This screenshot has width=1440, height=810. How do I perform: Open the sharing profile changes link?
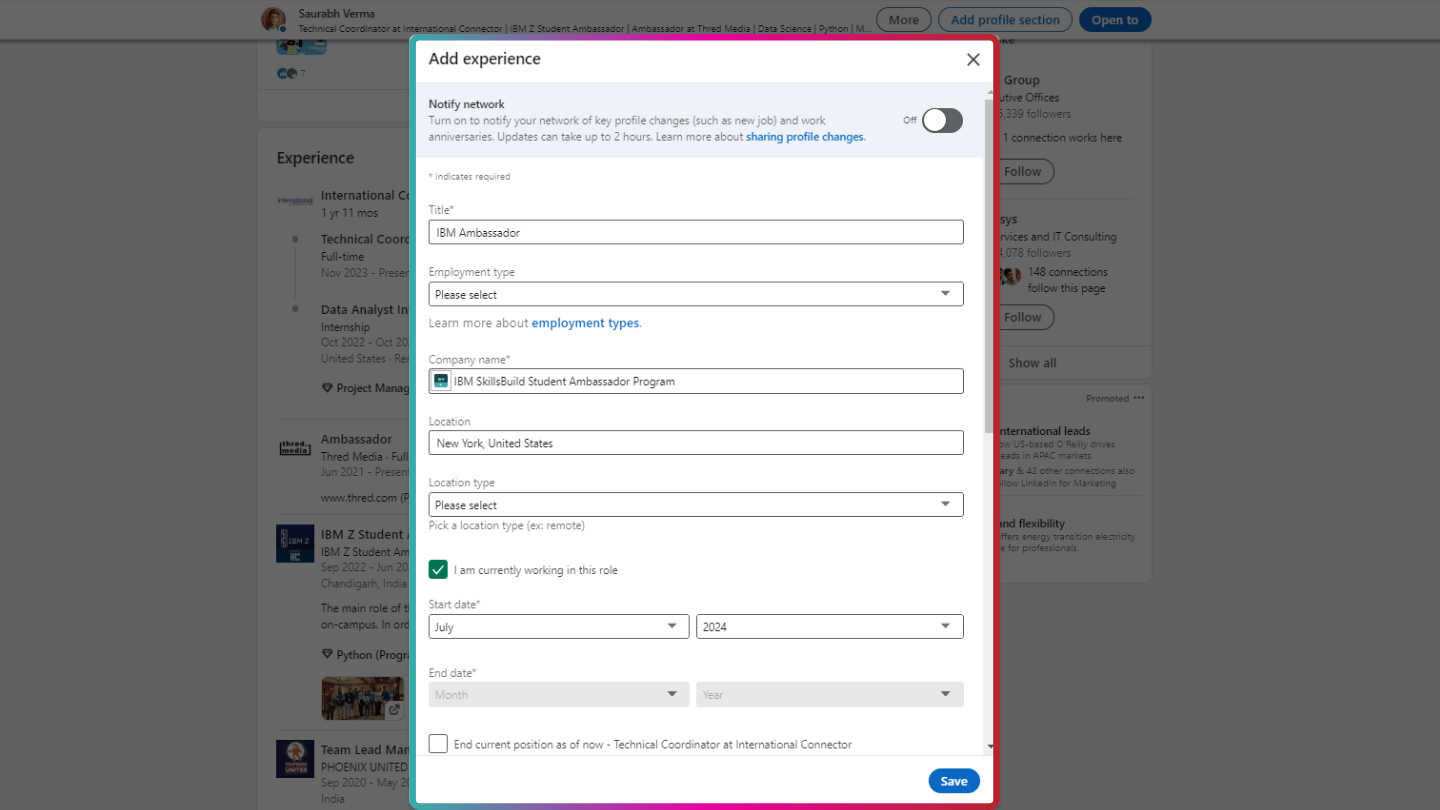tap(805, 137)
